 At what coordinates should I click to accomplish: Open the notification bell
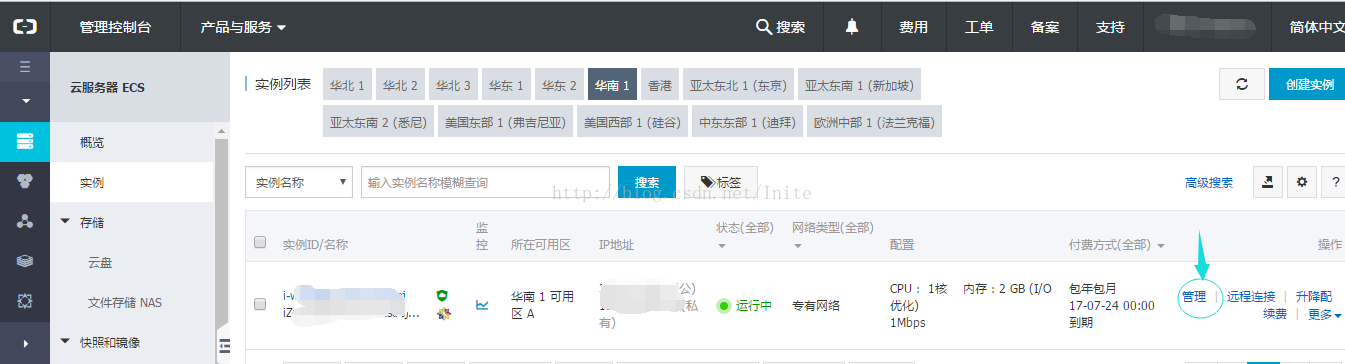[852, 27]
